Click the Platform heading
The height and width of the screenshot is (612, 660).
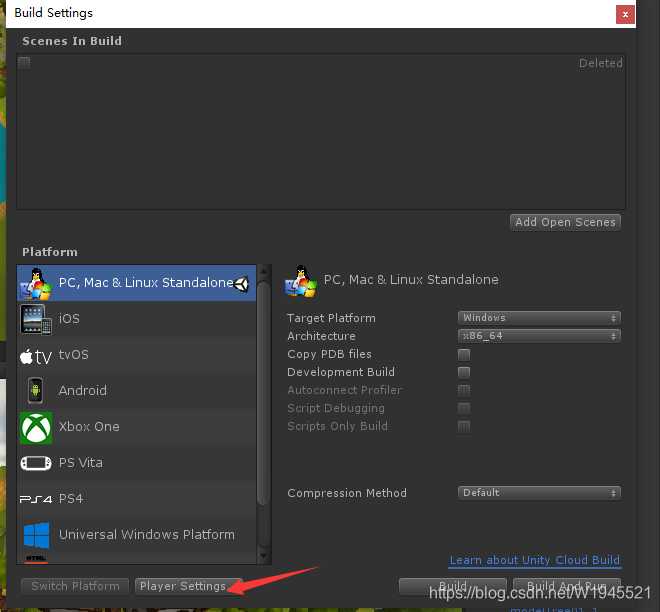point(50,252)
